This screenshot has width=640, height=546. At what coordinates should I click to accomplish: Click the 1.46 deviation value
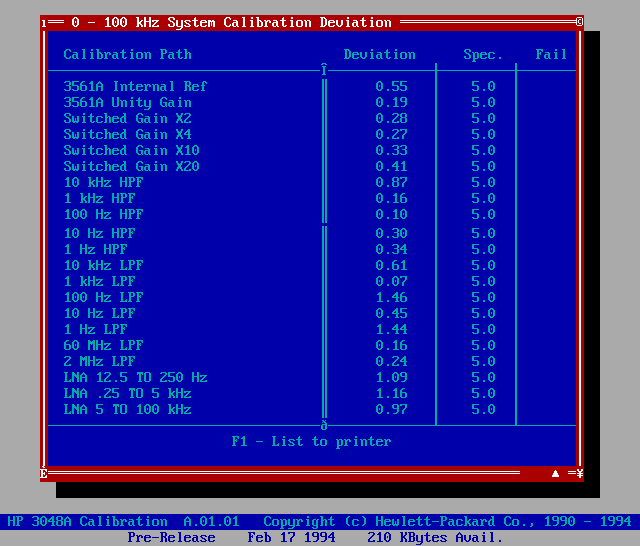[x=391, y=297]
